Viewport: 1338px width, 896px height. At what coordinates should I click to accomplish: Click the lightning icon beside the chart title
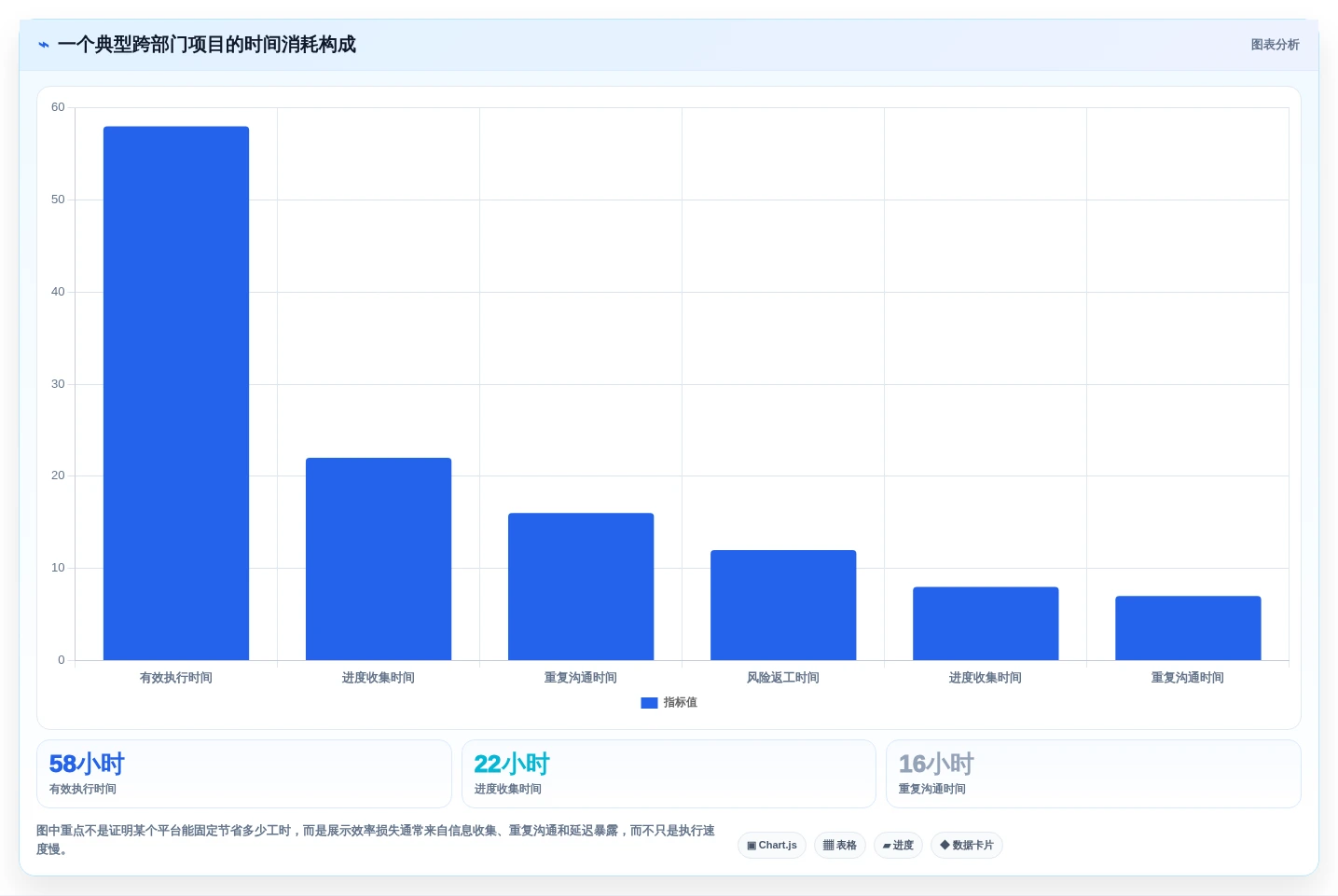coord(44,45)
